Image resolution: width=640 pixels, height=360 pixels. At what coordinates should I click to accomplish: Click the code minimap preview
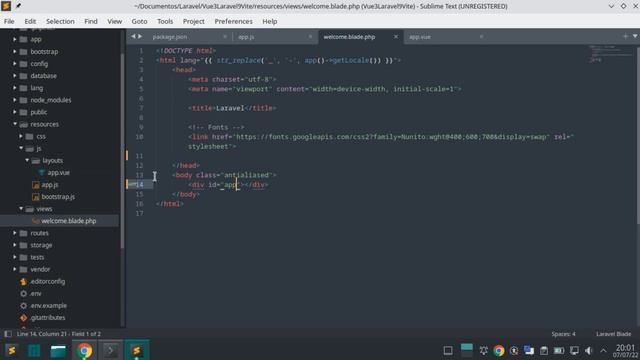610,54
